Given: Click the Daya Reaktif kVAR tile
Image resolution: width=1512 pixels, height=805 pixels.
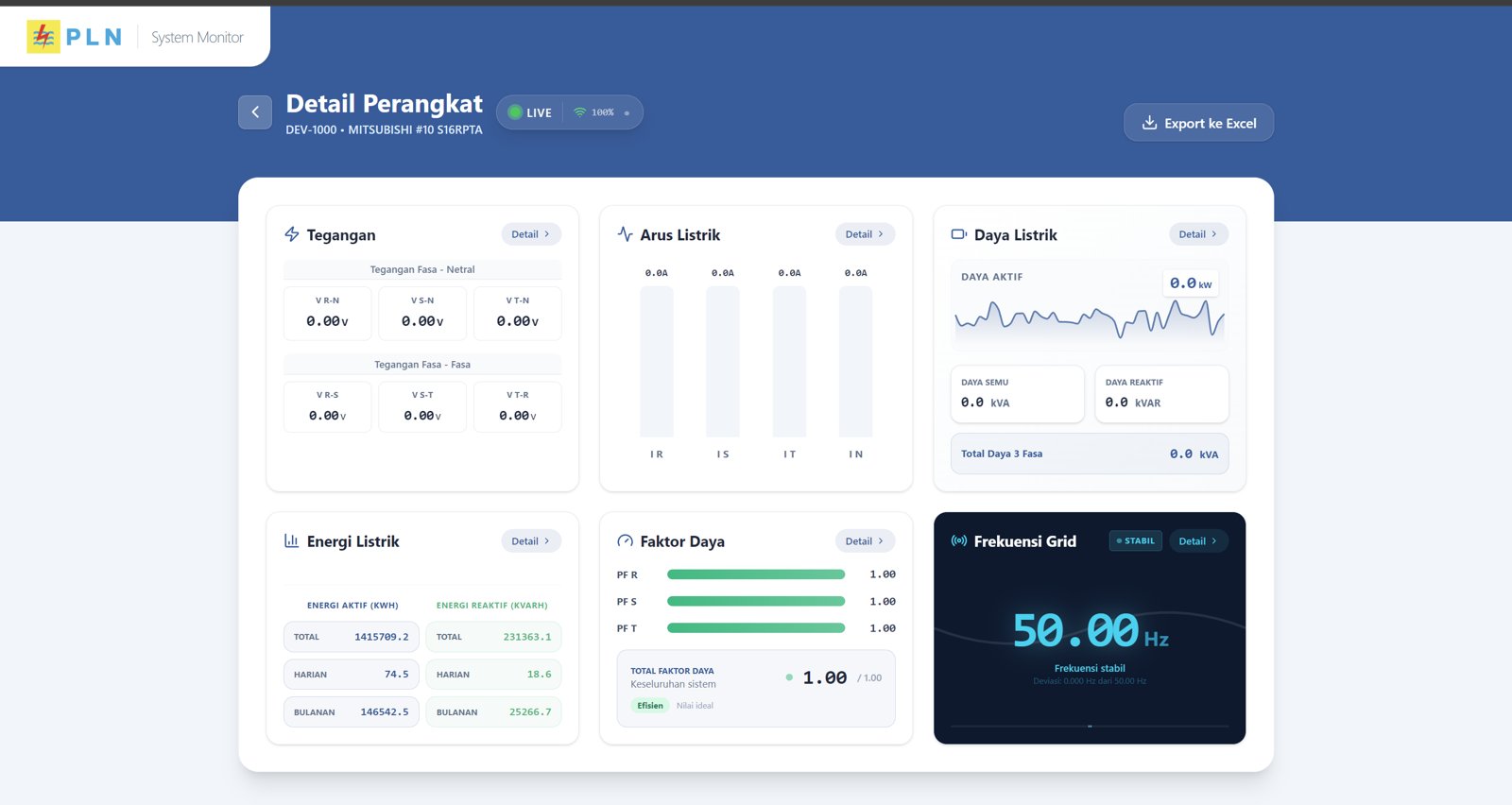Looking at the screenshot, I should [x=1162, y=394].
